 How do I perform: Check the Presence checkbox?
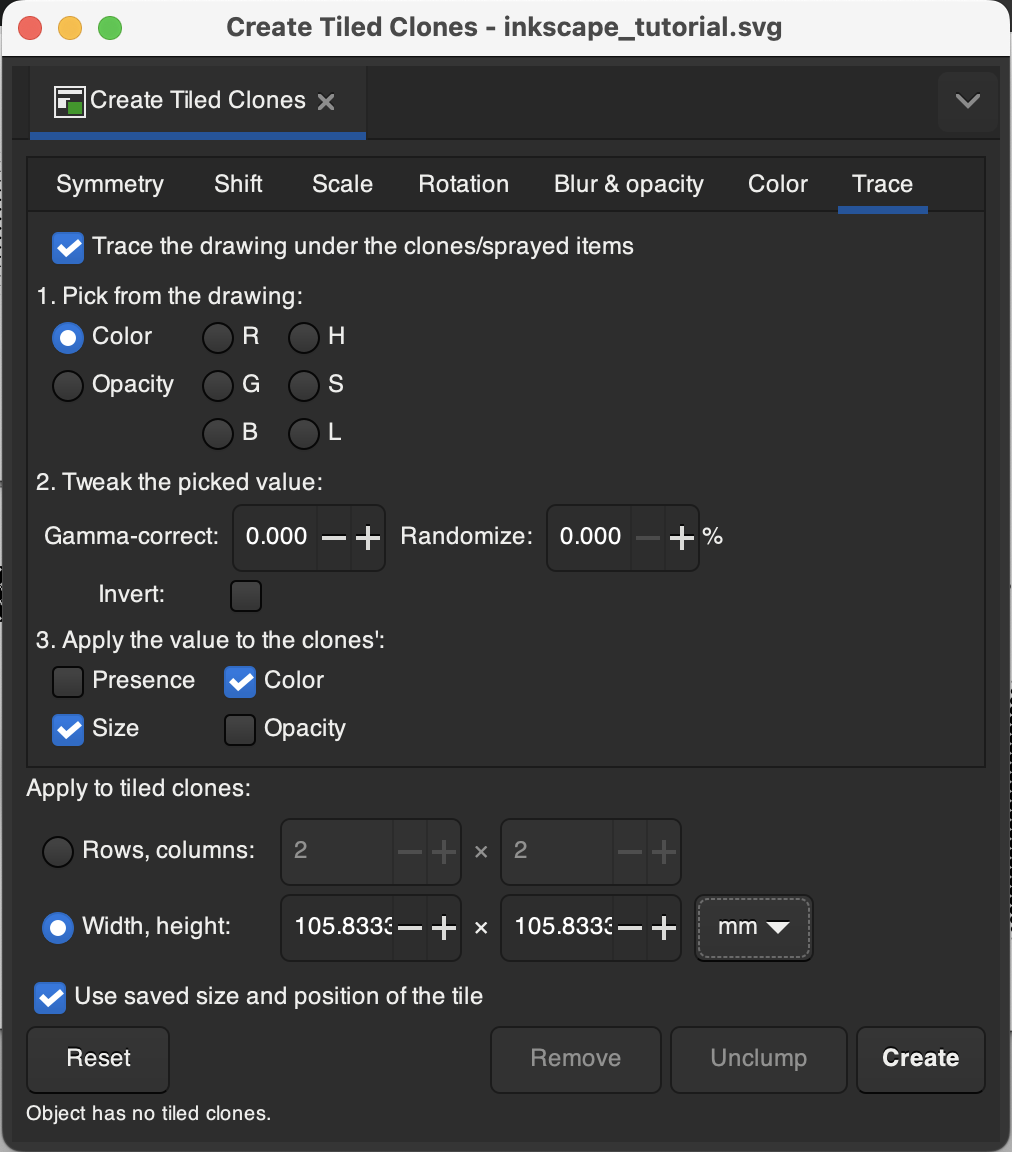(x=67, y=681)
